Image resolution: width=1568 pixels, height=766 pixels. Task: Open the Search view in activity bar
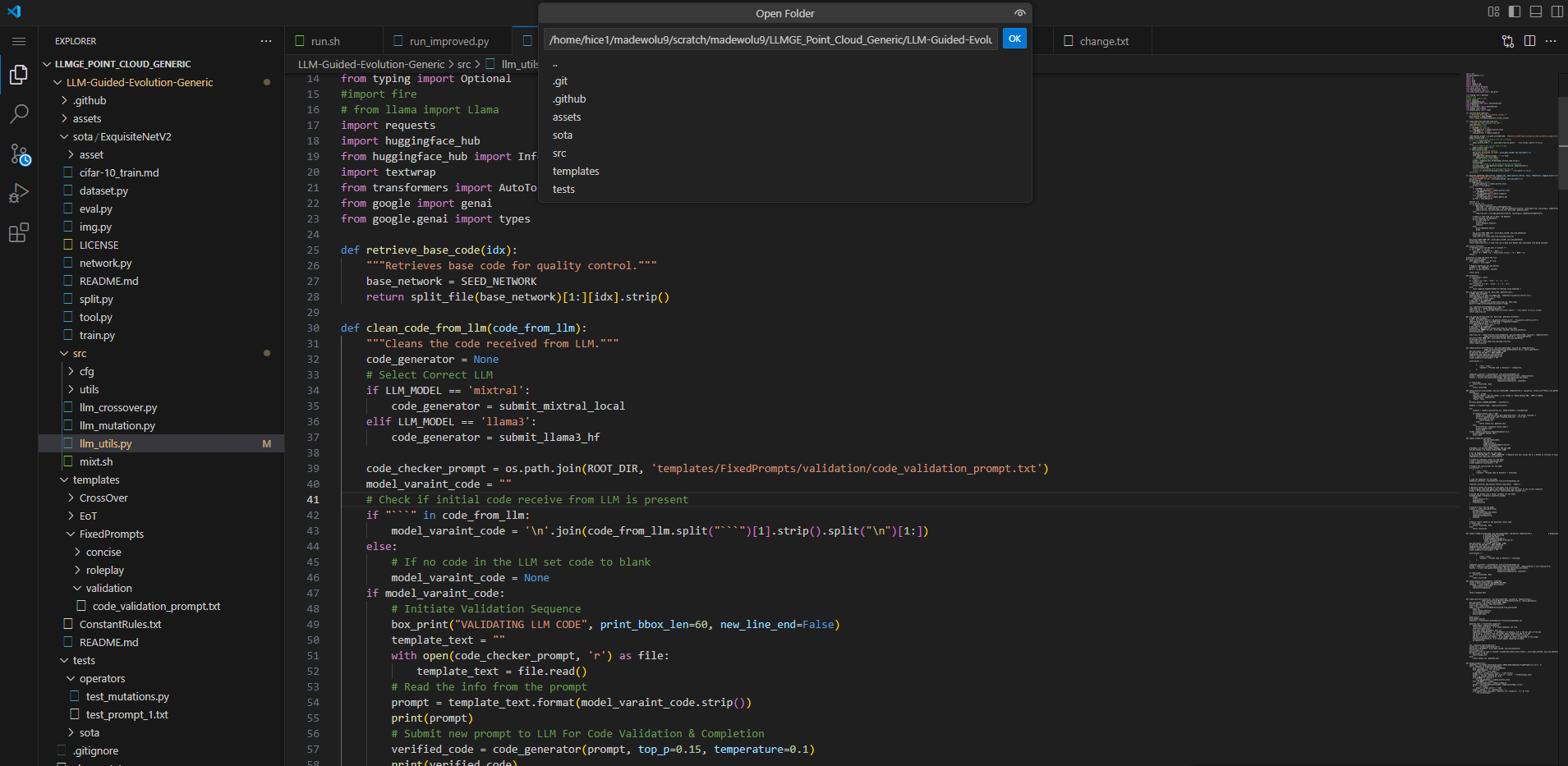pos(19,114)
